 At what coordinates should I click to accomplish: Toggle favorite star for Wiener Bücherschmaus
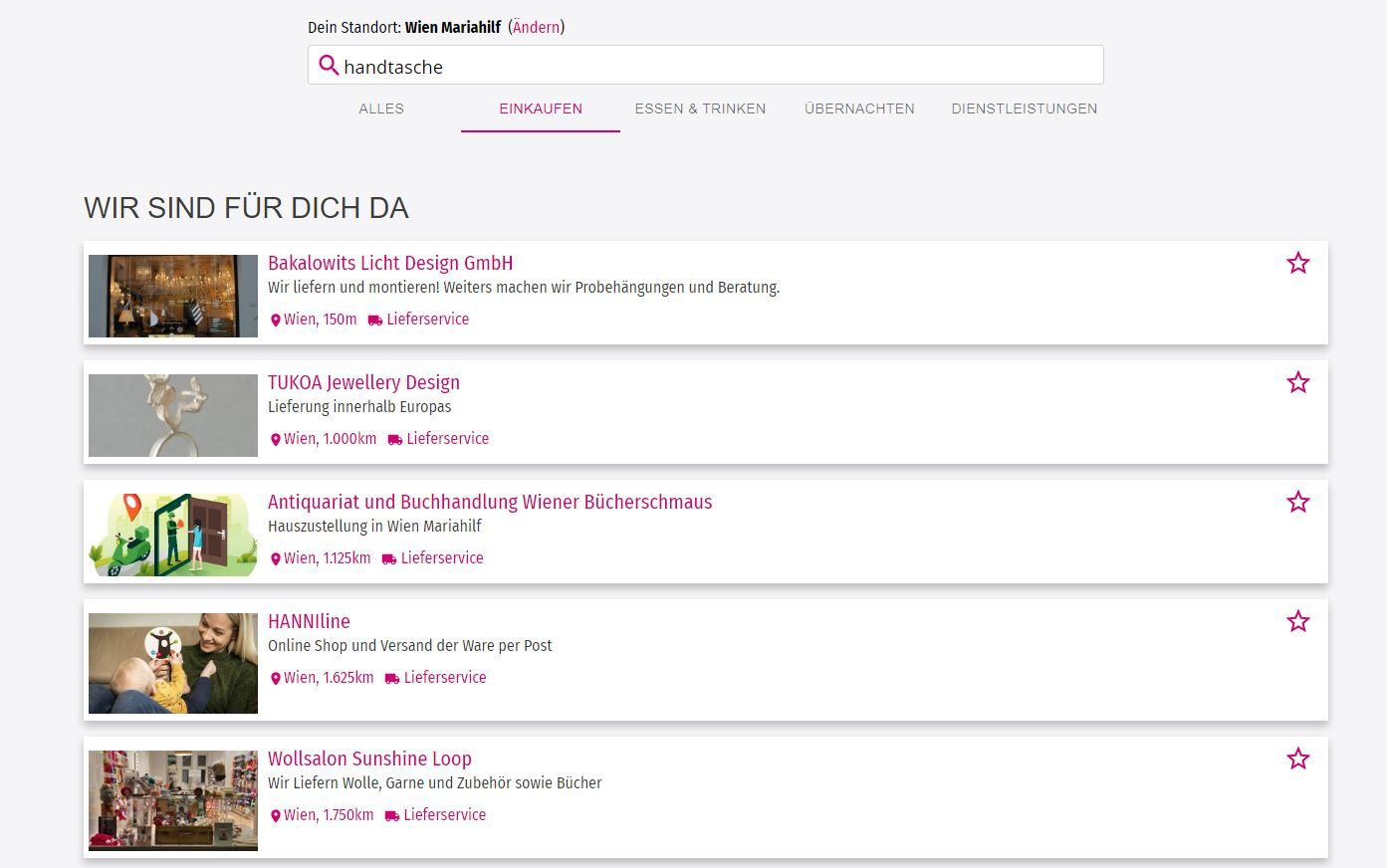coord(1297,502)
